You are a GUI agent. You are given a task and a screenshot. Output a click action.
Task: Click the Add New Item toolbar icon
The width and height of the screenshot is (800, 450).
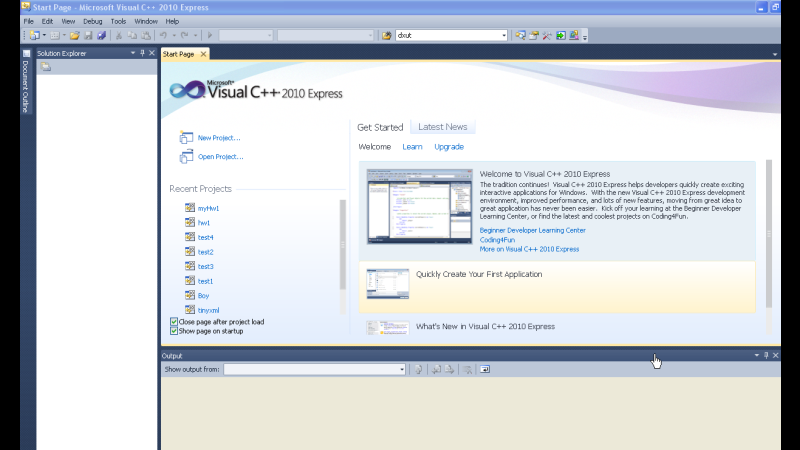(55, 35)
